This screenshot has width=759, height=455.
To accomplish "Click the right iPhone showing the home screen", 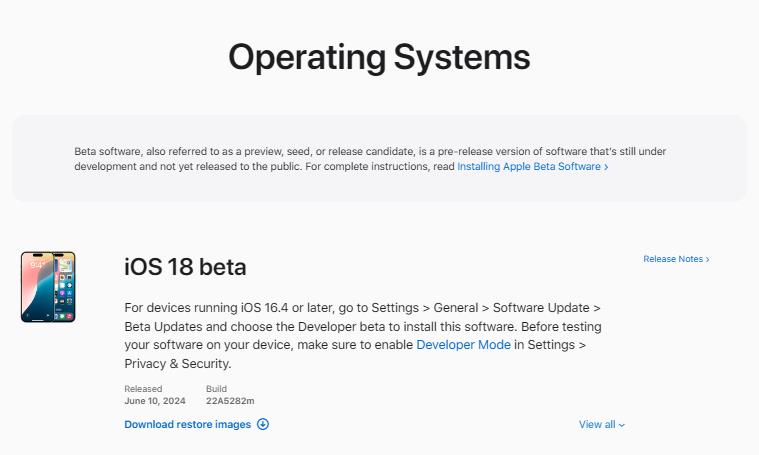I will pyautogui.click(x=64, y=287).
